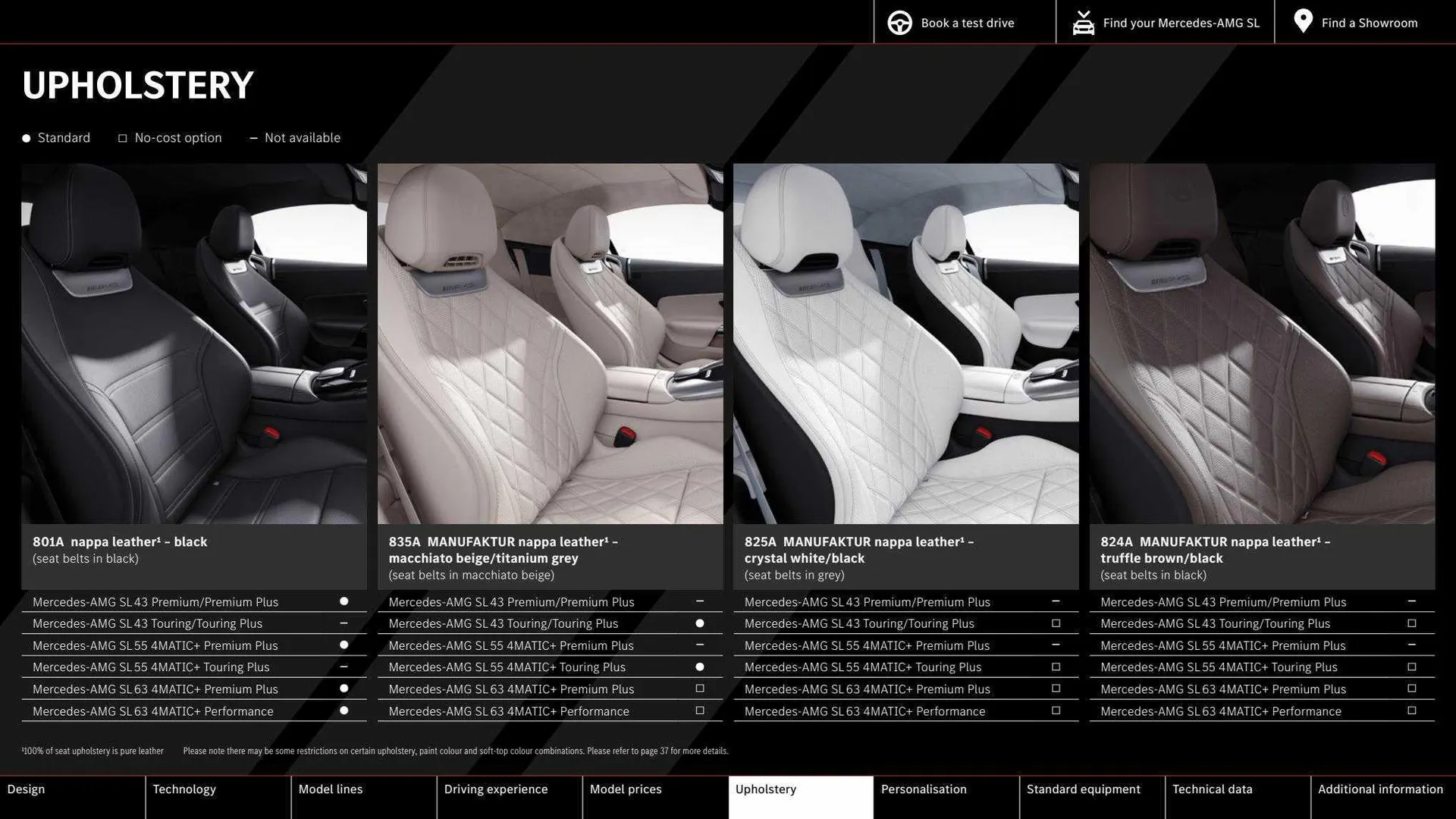1456x819 pixels.
Task: Open the Model prices section
Action: click(627, 789)
